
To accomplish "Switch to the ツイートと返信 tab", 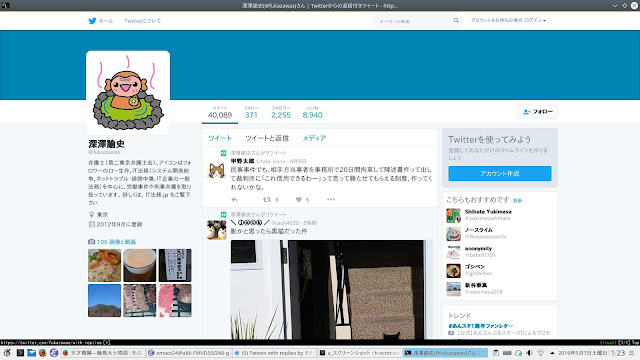I will [x=267, y=138].
